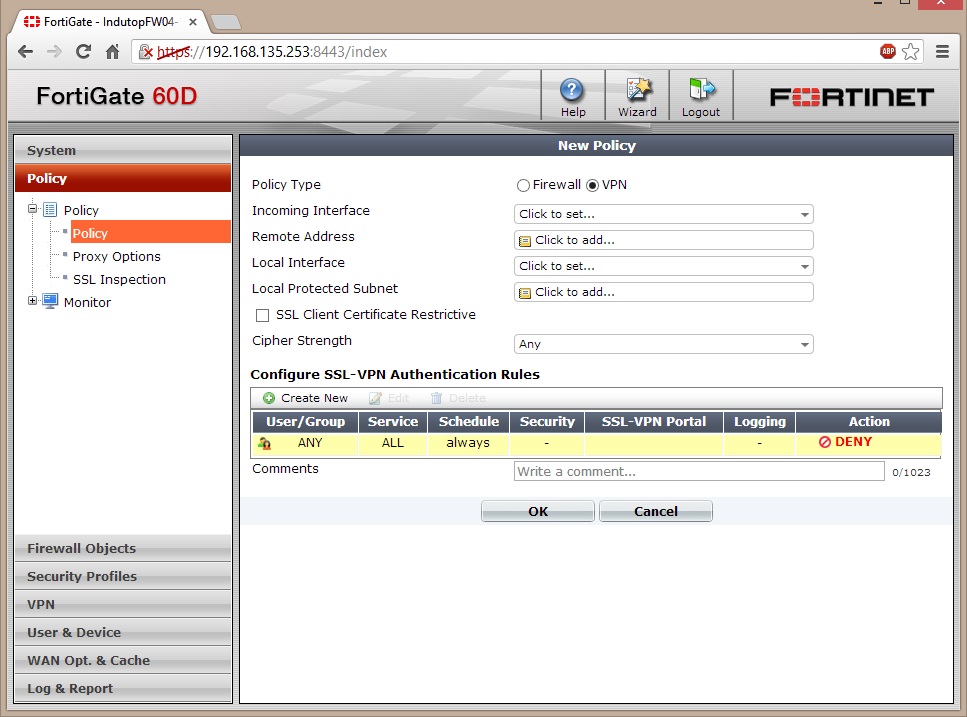Click the 'ALL' service cell
This screenshot has height=717, width=967.
pyautogui.click(x=392, y=443)
